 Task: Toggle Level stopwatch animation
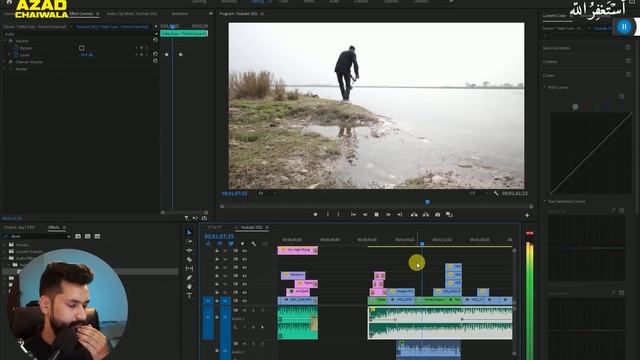pos(16,54)
